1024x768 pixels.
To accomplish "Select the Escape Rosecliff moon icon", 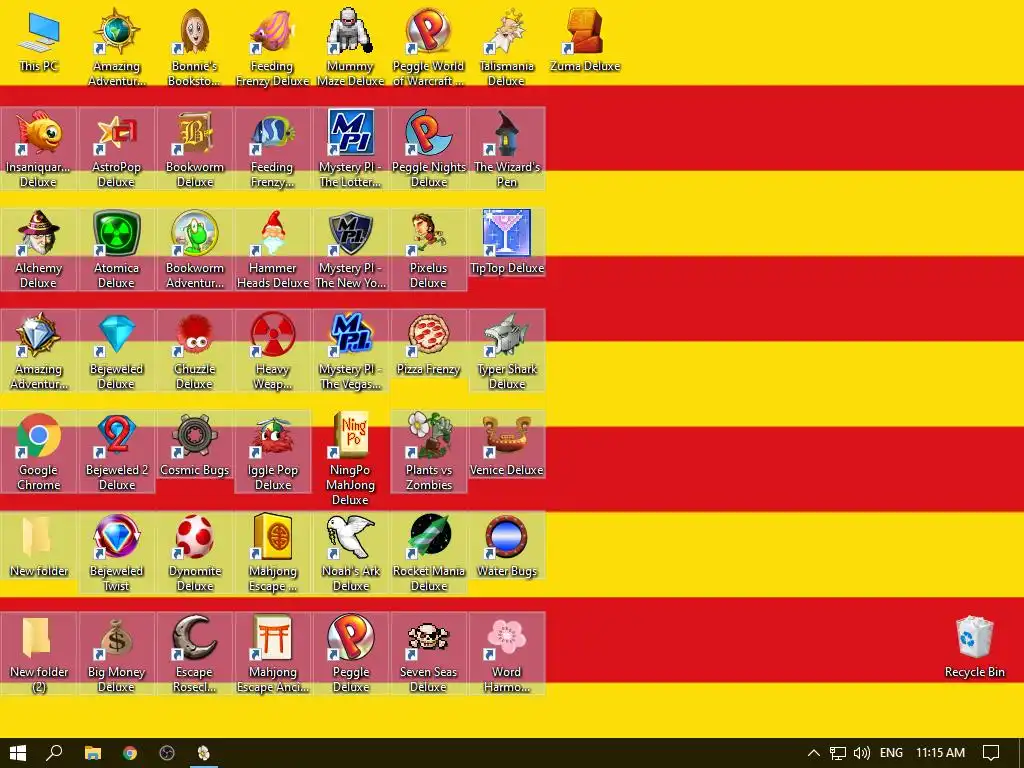I will (x=195, y=654).
